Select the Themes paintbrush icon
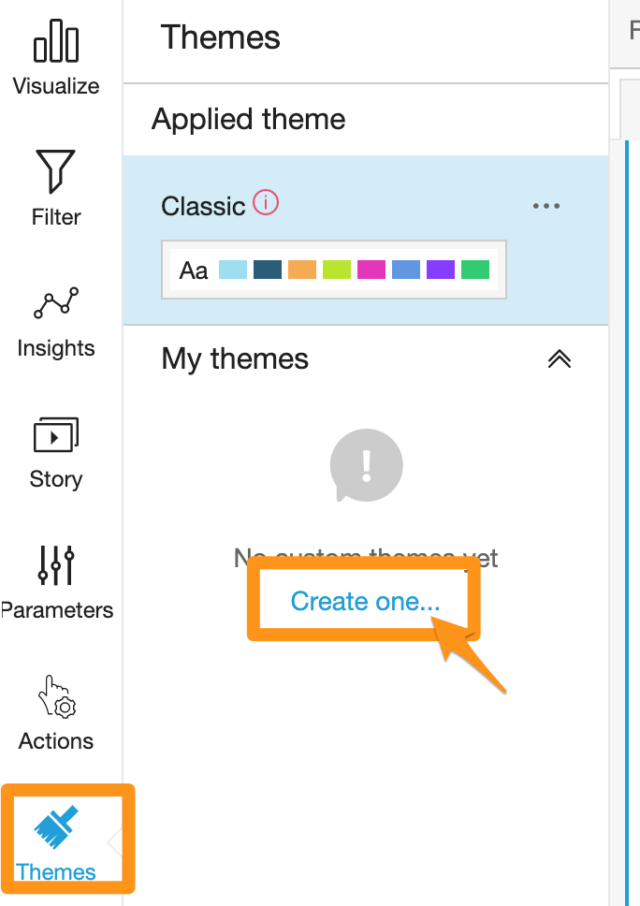The width and height of the screenshot is (640, 906). tap(55, 827)
